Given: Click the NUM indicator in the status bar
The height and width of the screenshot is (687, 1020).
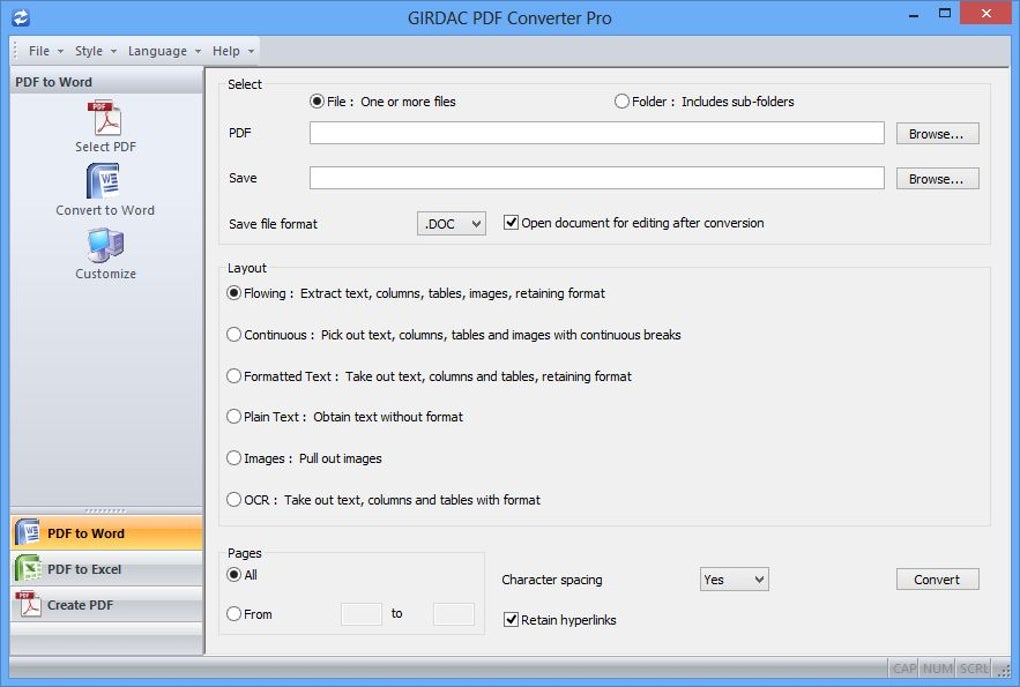Looking at the screenshot, I should tap(937, 668).
